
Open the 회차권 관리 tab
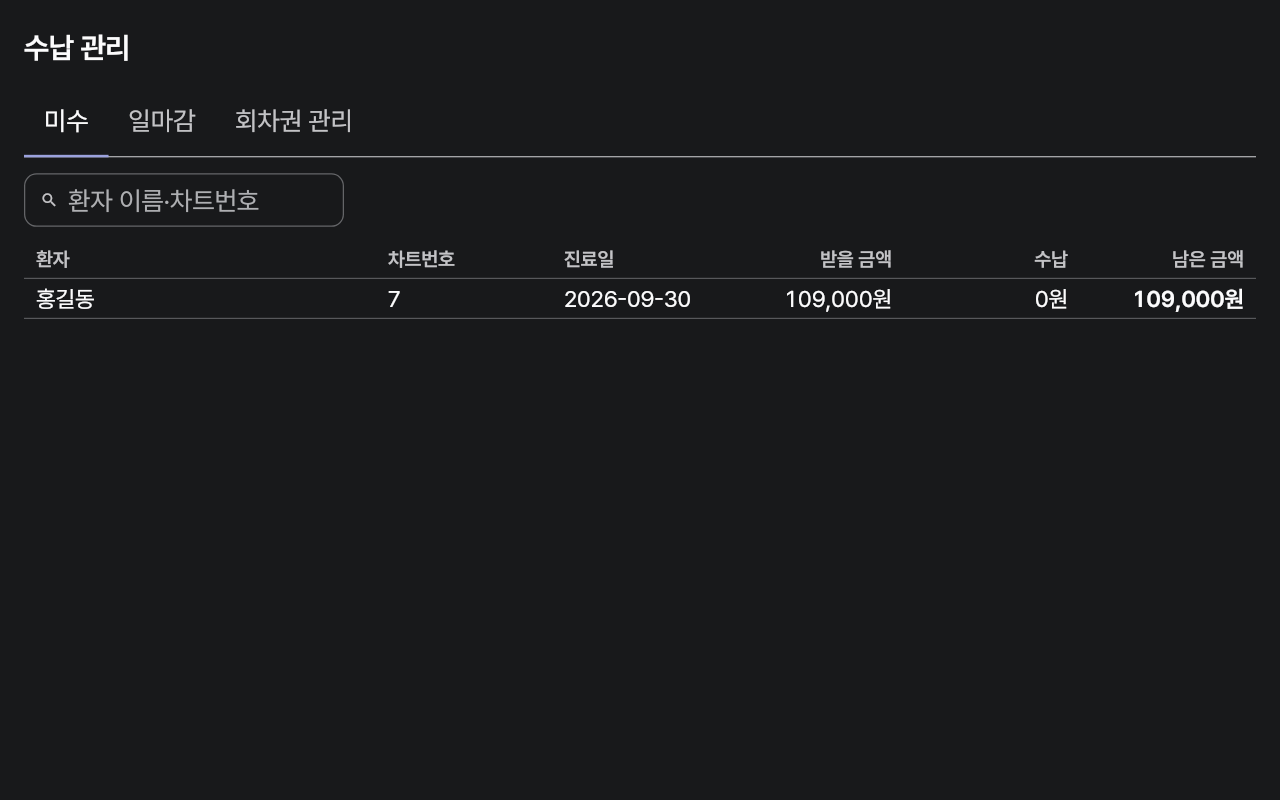click(293, 121)
